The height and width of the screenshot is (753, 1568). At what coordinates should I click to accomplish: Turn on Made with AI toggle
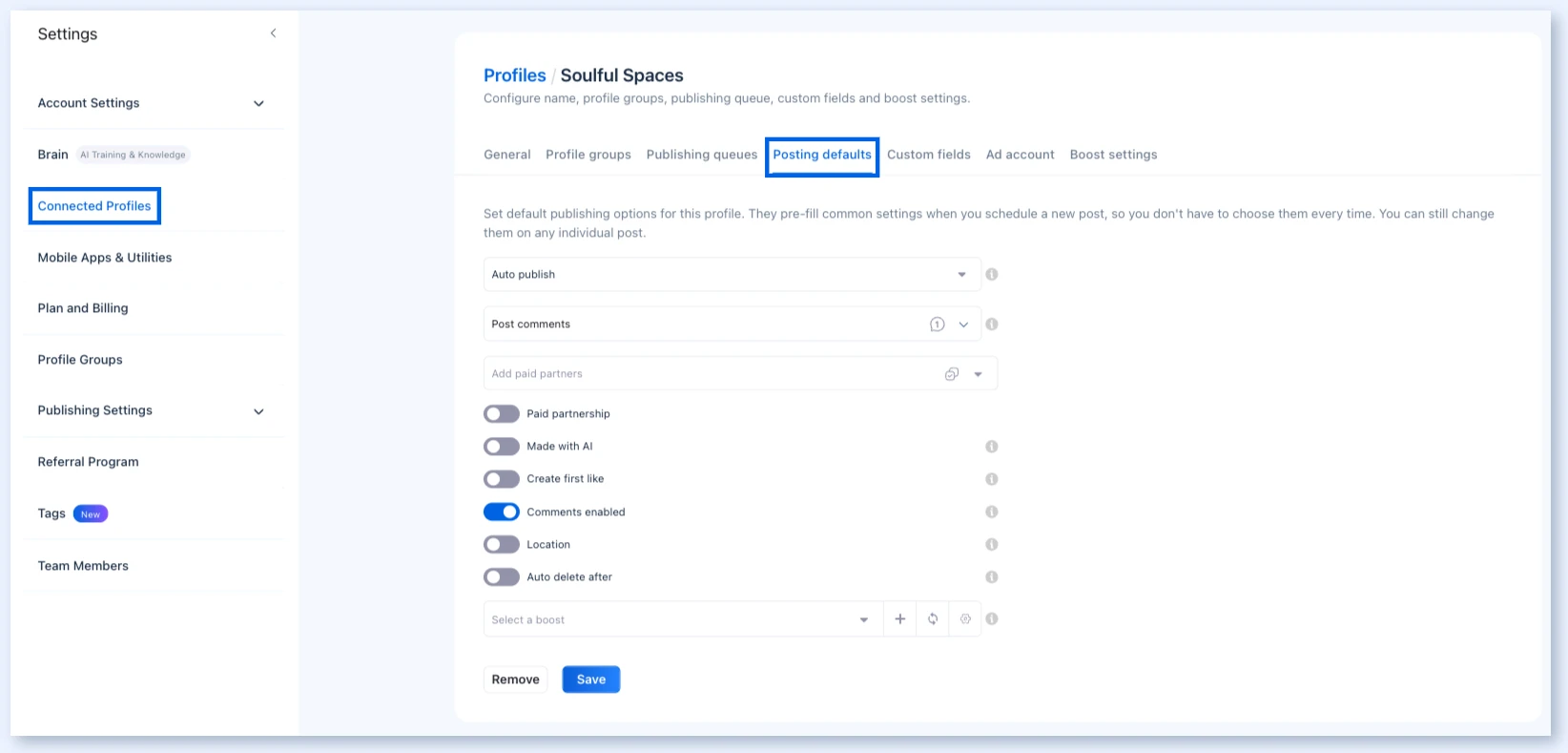502,446
